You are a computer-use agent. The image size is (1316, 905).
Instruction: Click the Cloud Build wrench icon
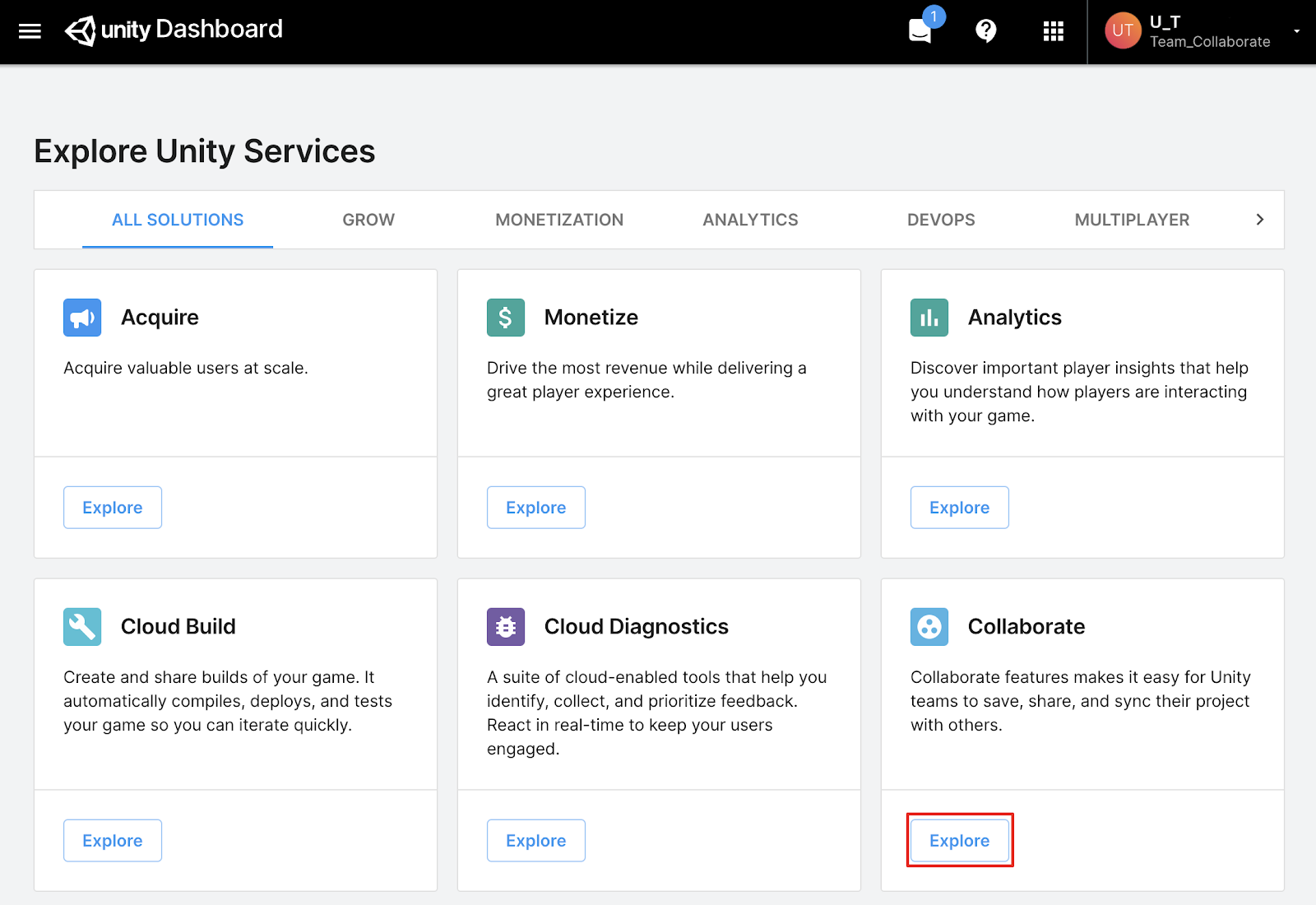click(82, 627)
